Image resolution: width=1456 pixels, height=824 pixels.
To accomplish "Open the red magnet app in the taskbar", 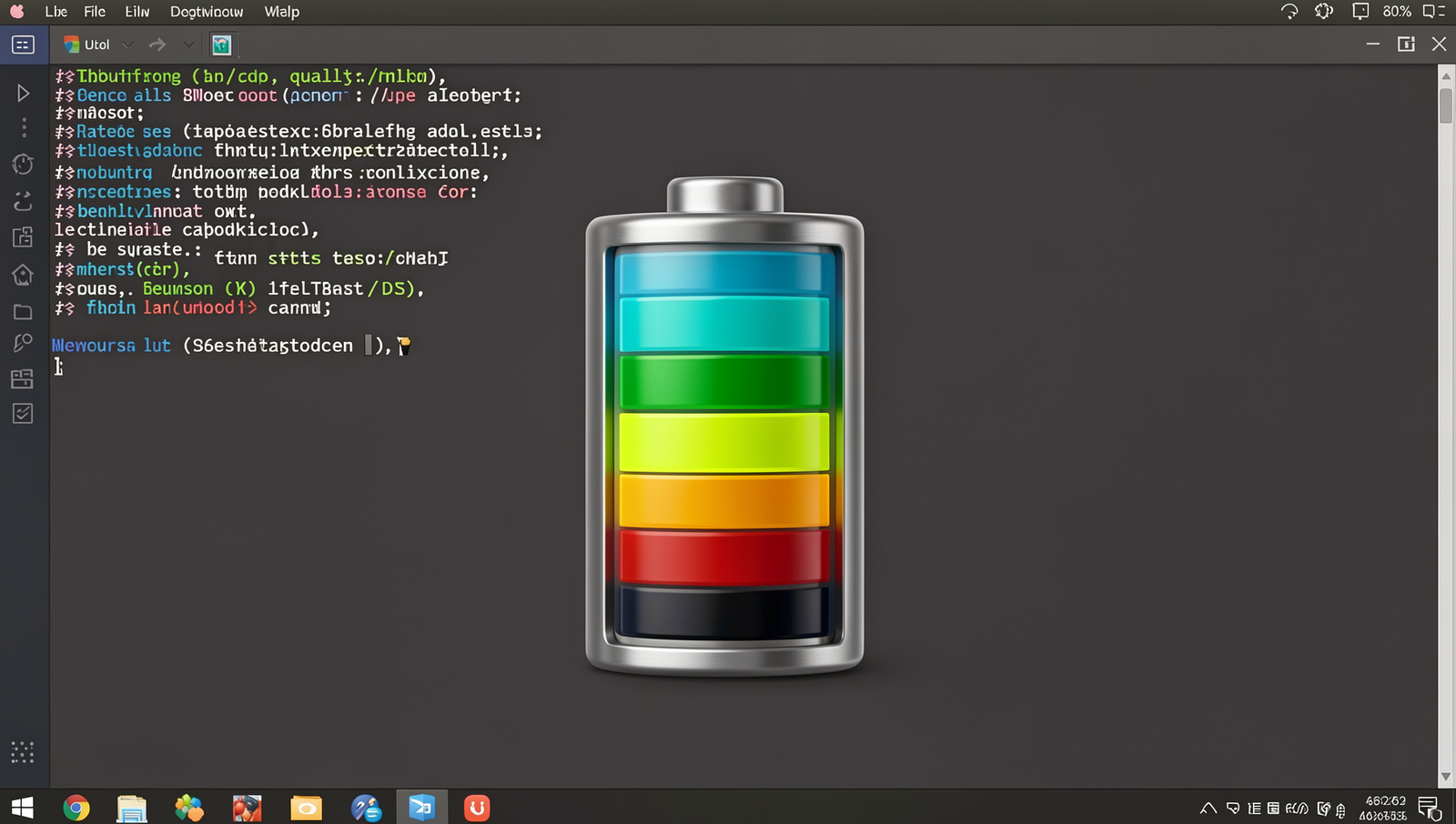I will coord(478,808).
